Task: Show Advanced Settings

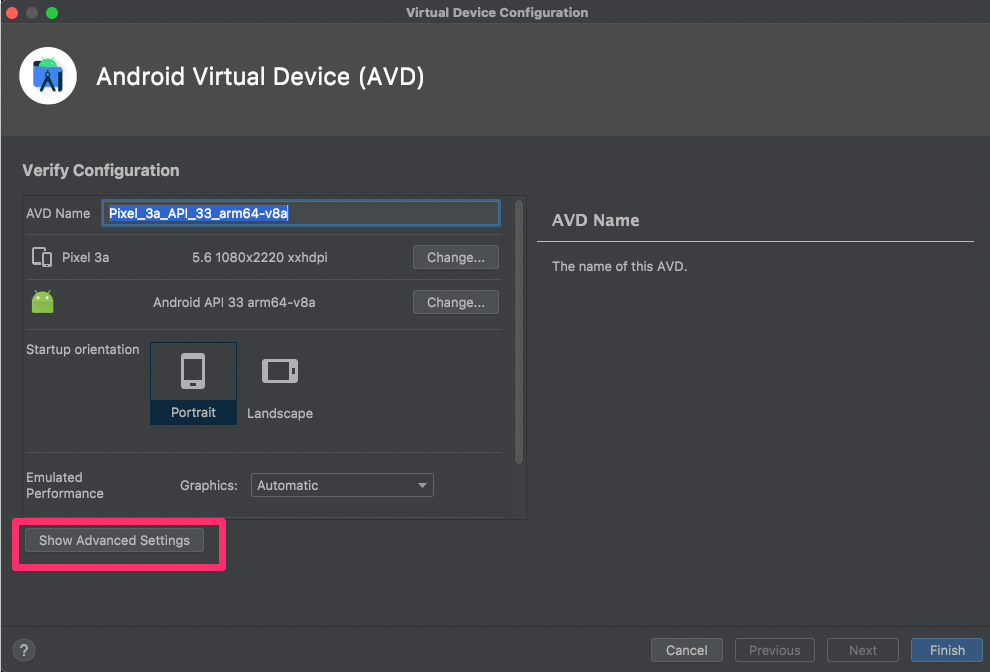Action: point(114,540)
